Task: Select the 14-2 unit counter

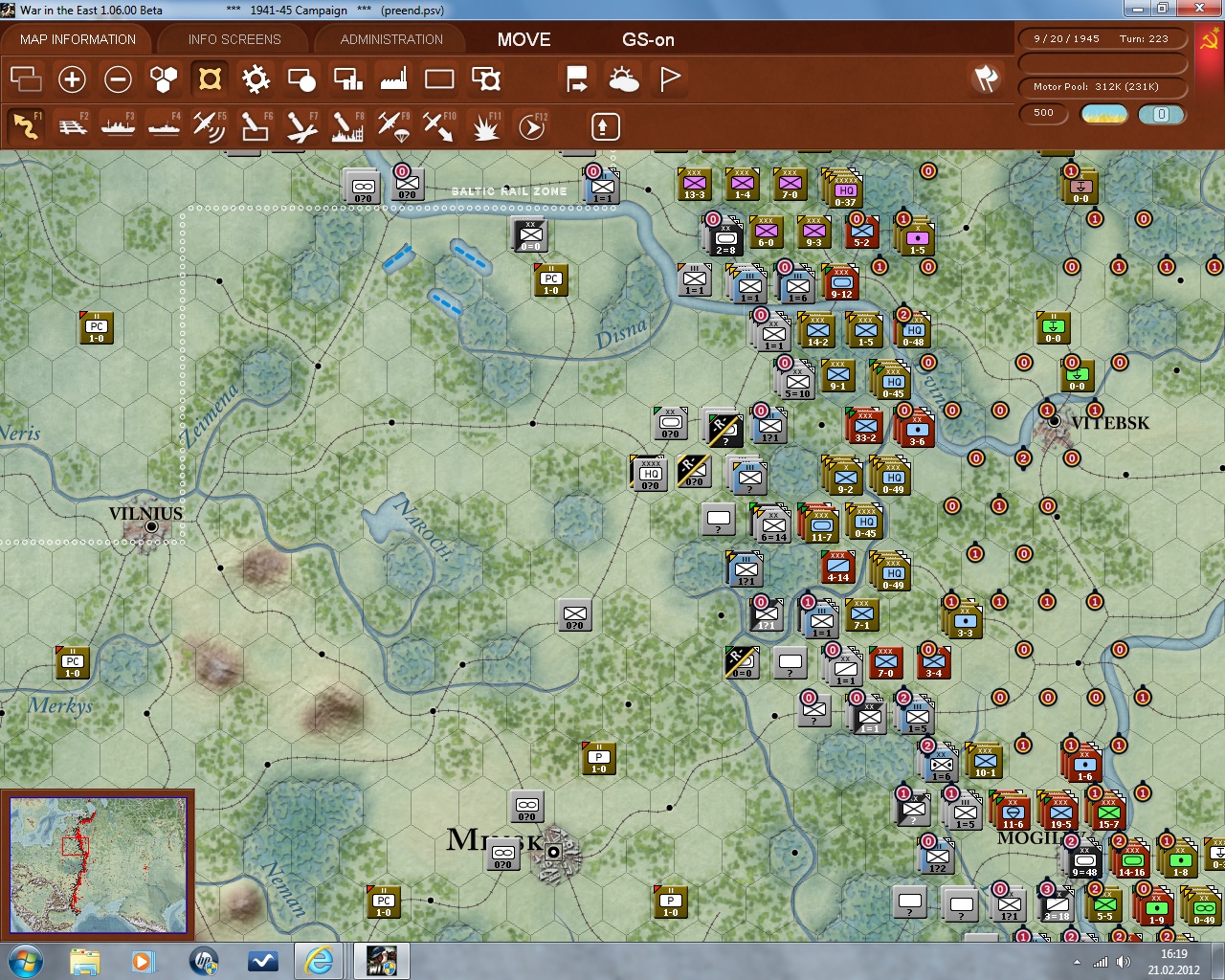Action: 817,331
